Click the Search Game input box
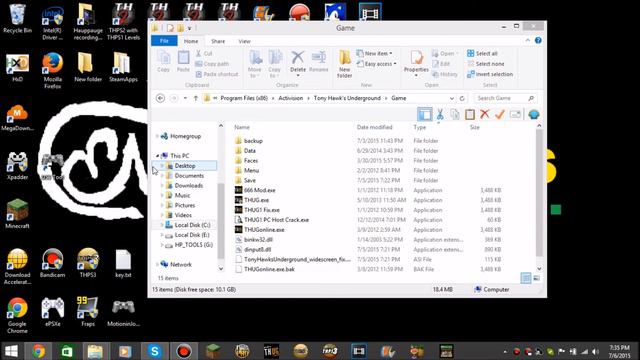Screen dimensions: 640x360 tap(505, 98)
